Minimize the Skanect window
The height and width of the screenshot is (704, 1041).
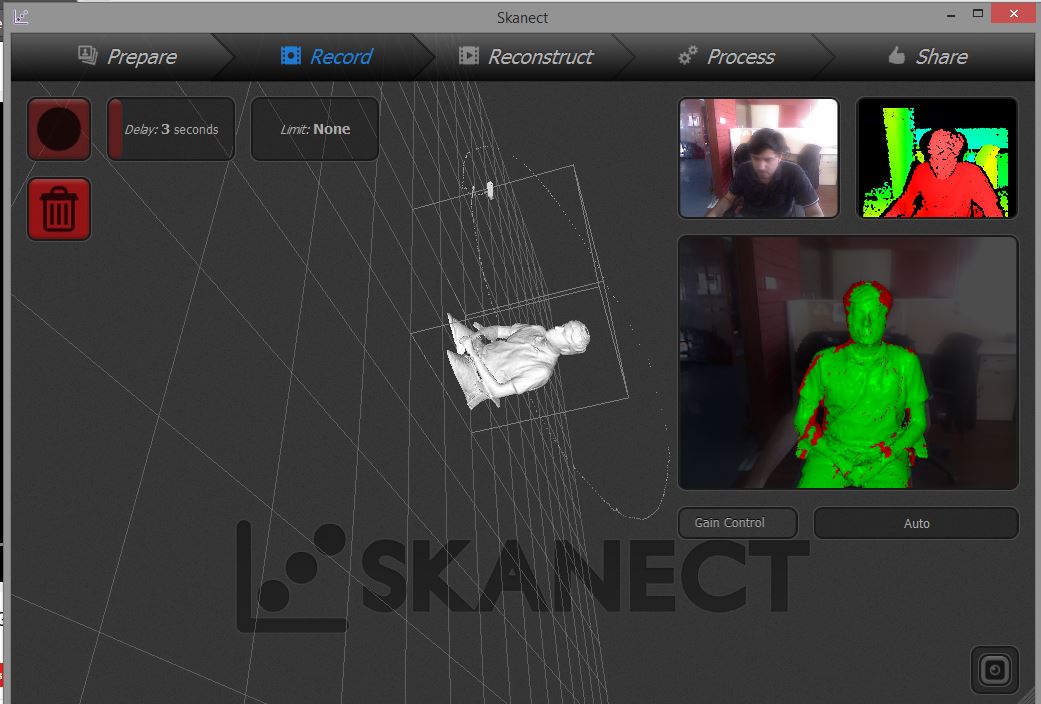[951, 15]
